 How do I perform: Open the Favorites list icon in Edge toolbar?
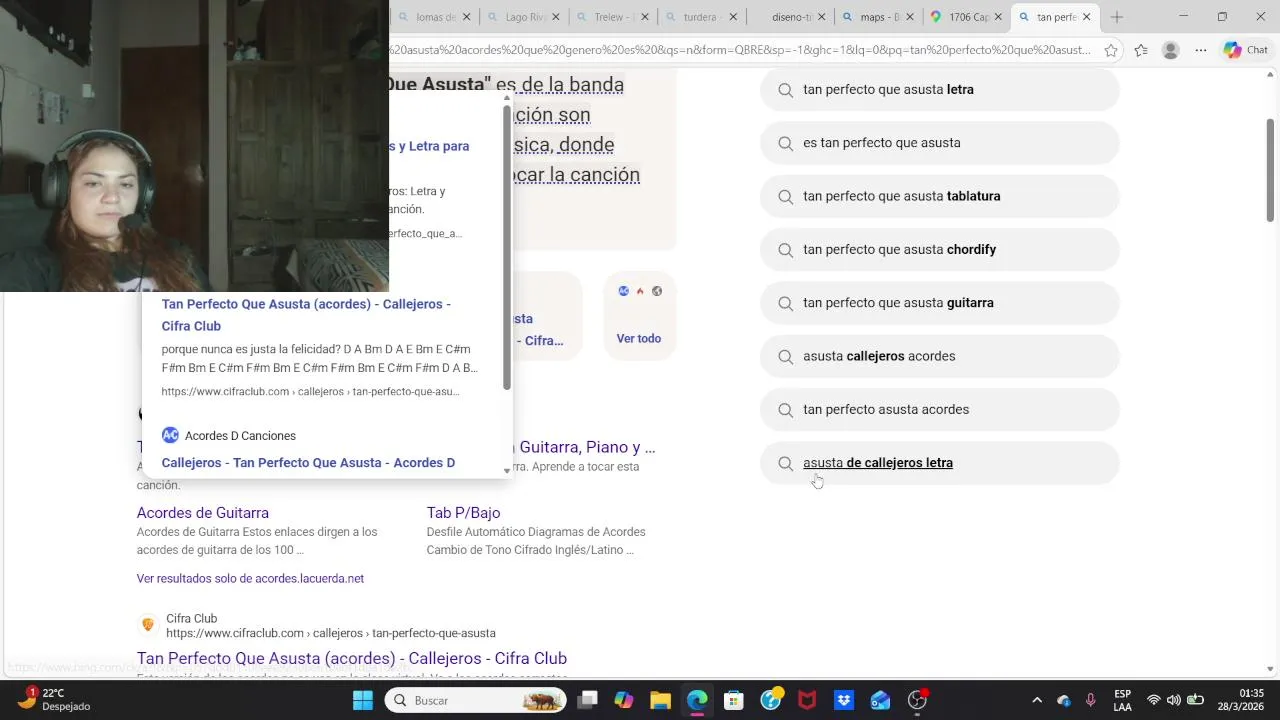[x=1141, y=50]
